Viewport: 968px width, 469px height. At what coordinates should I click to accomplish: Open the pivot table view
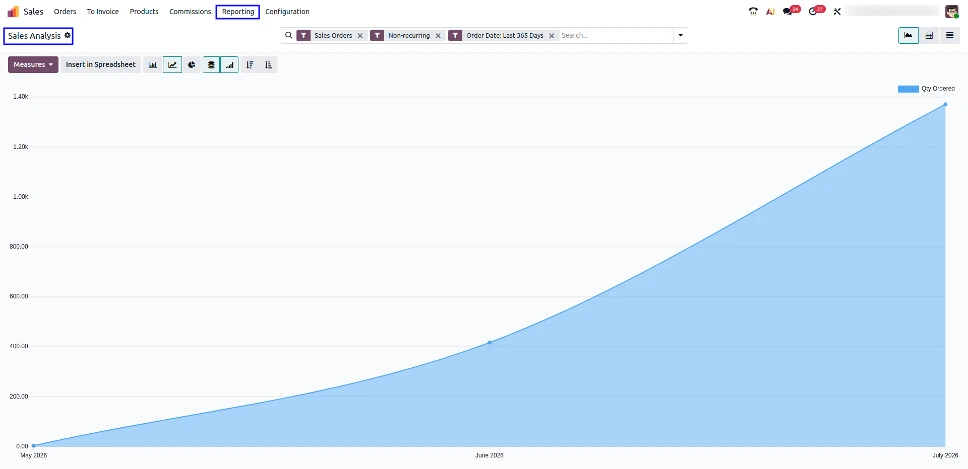click(928, 36)
